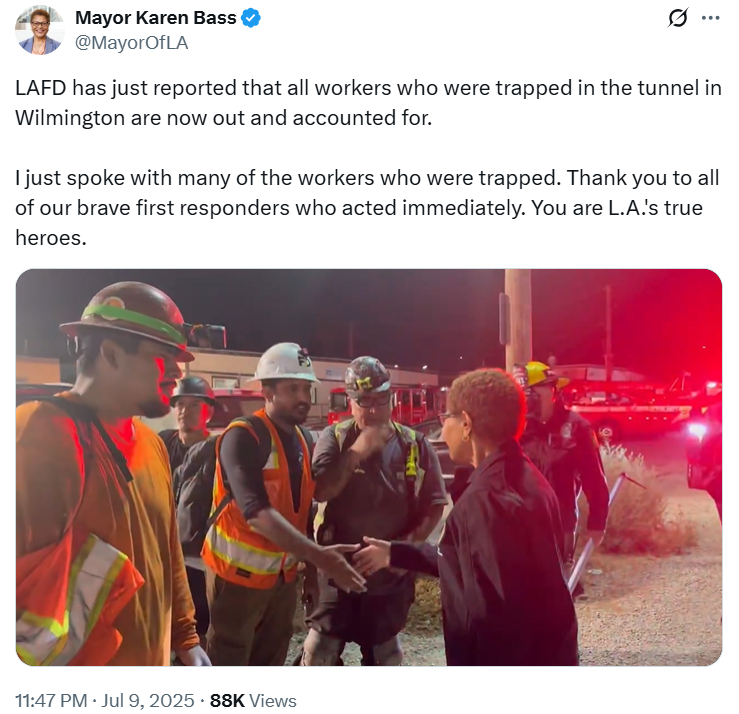Play the embedded tunnel rescue video
The height and width of the screenshot is (714, 739).
point(369,467)
